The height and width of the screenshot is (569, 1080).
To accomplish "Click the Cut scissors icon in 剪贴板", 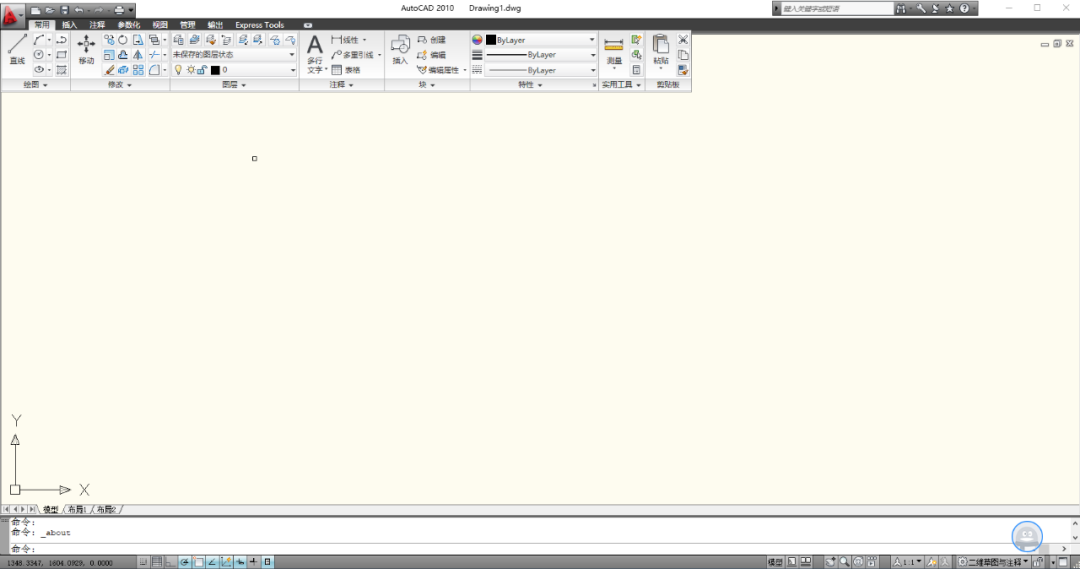I will [x=683, y=39].
